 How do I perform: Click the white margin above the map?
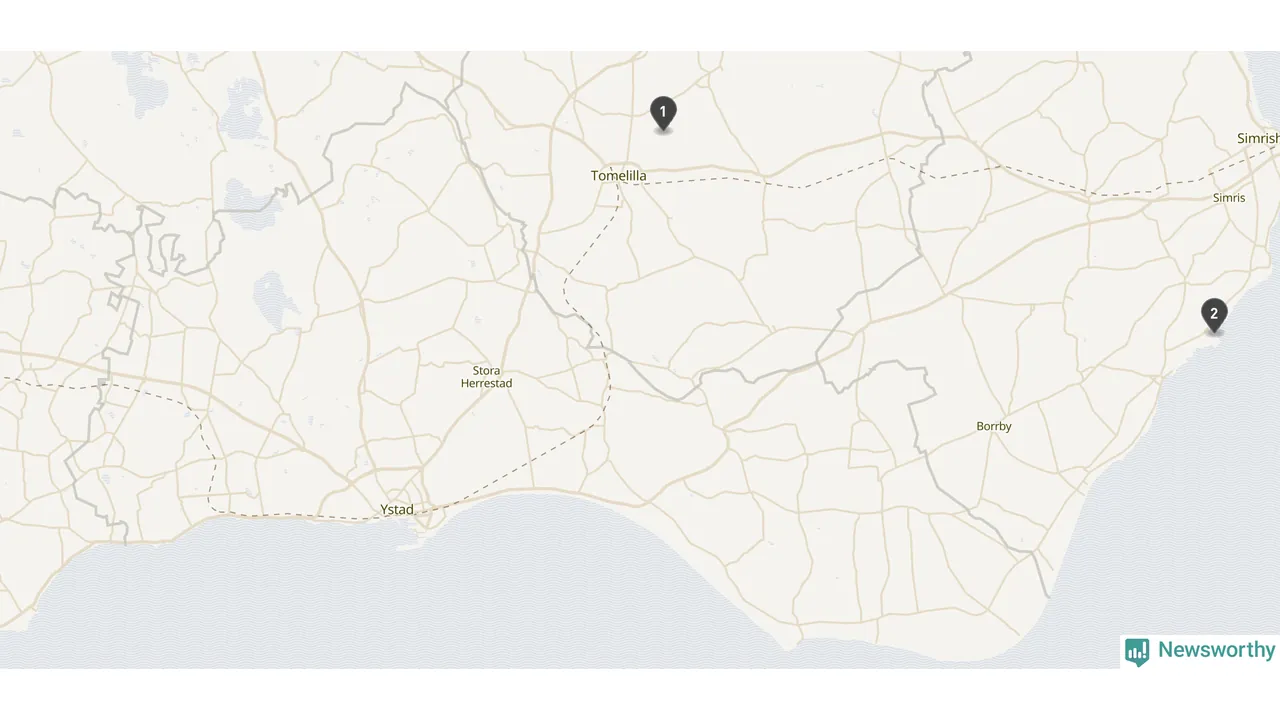[x=640, y=25]
